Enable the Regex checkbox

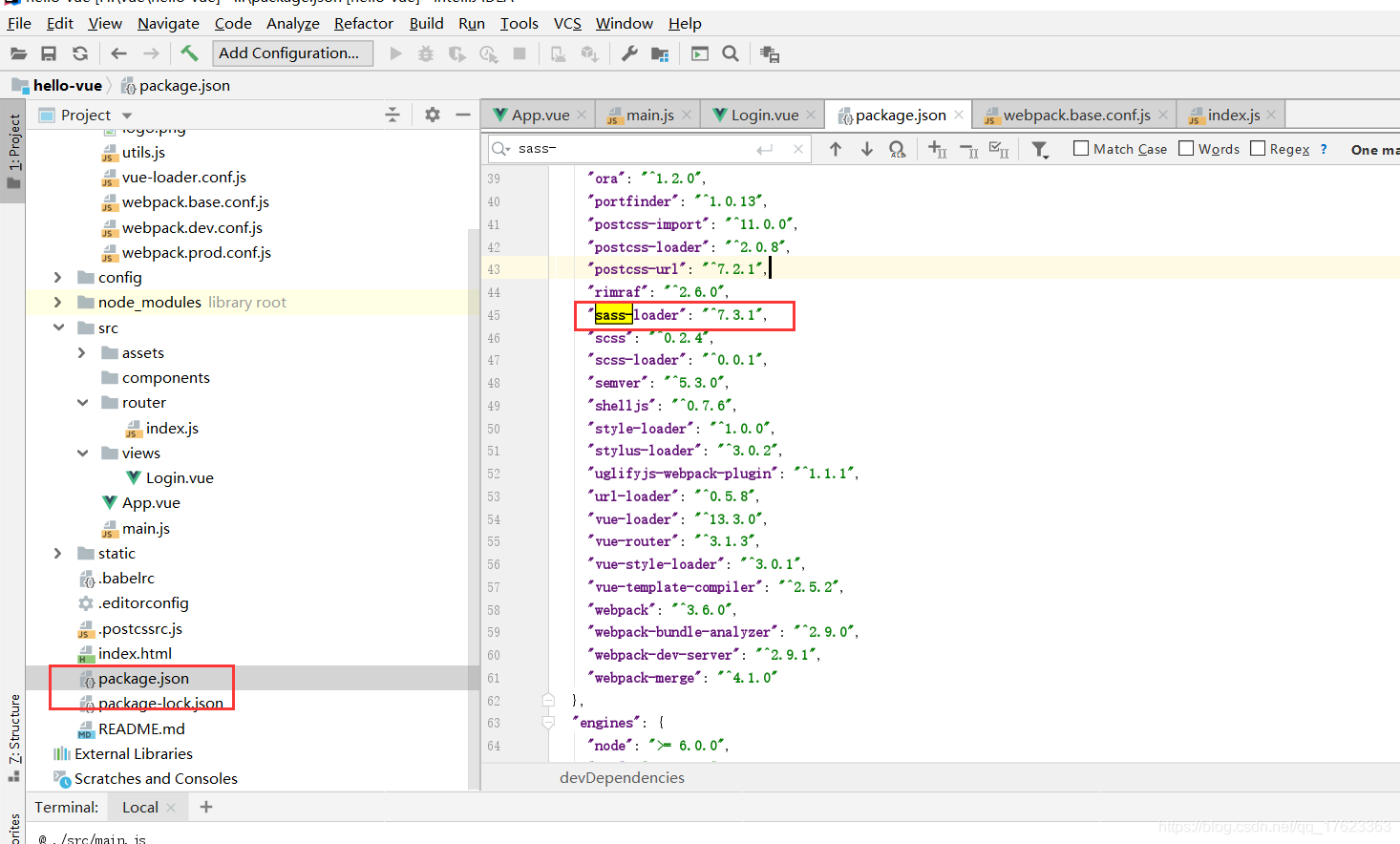[1258, 148]
